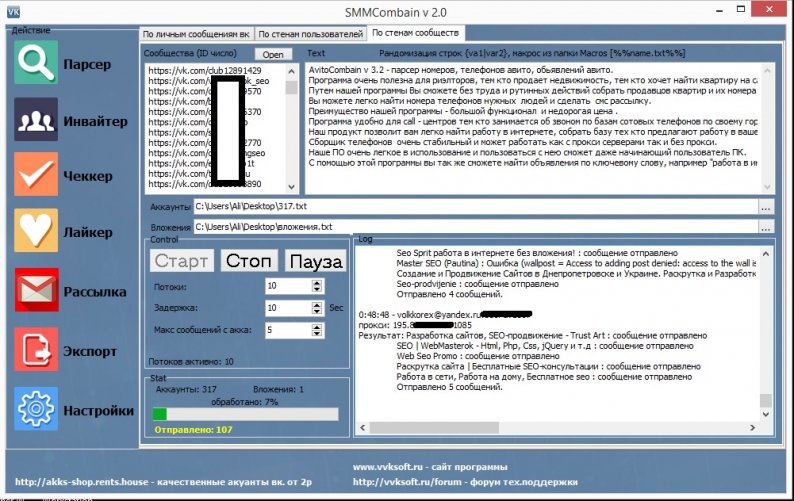Screen dimensions: 794x501
Task: Open the Парсер magnifier icon
Action: 35,62
